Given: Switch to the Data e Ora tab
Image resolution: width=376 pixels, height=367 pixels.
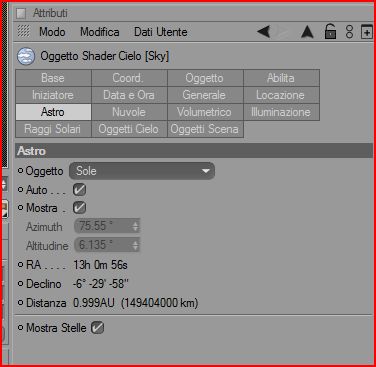Looking at the screenshot, I should point(129,95).
